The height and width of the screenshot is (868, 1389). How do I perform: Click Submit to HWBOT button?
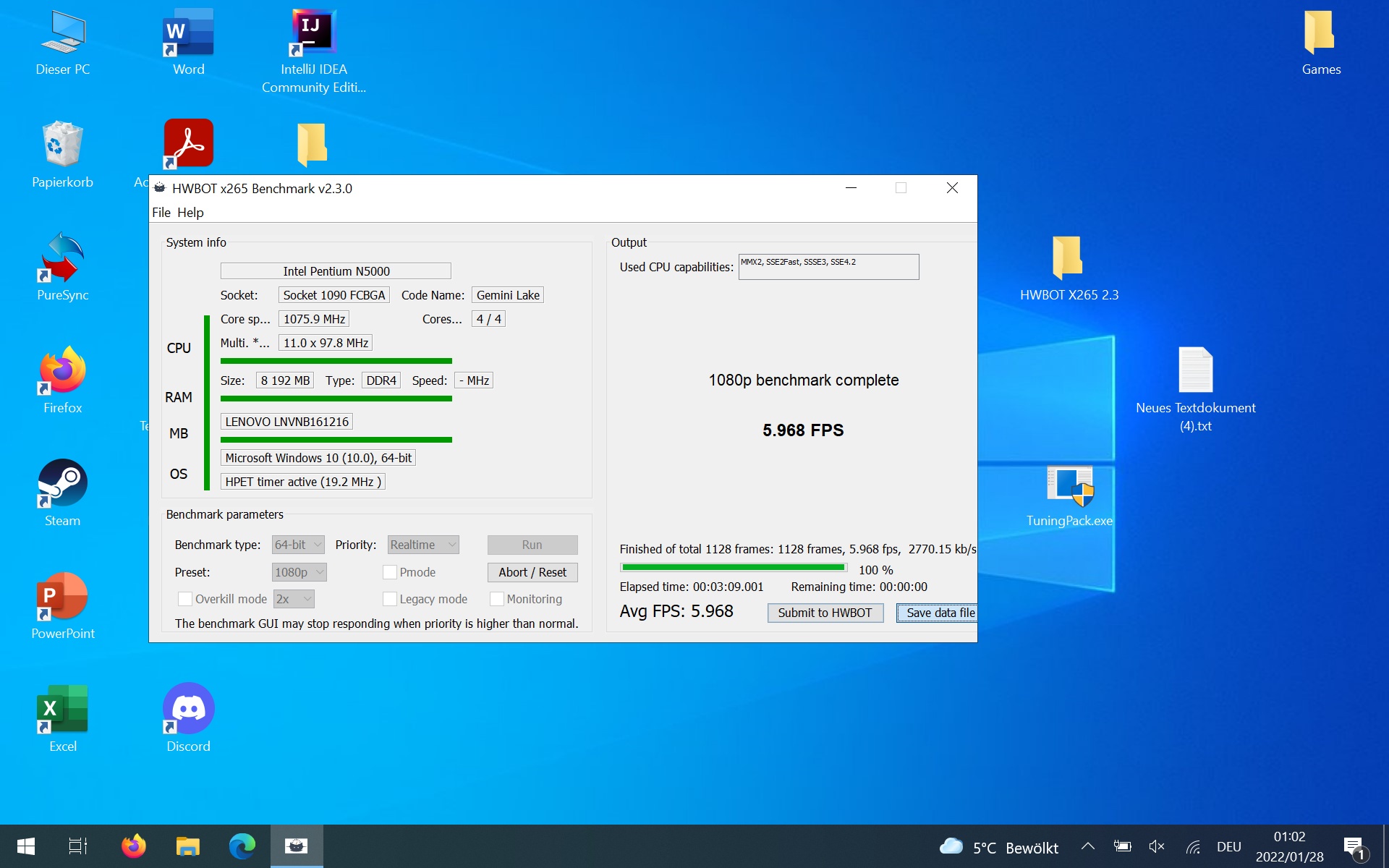pos(825,613)
